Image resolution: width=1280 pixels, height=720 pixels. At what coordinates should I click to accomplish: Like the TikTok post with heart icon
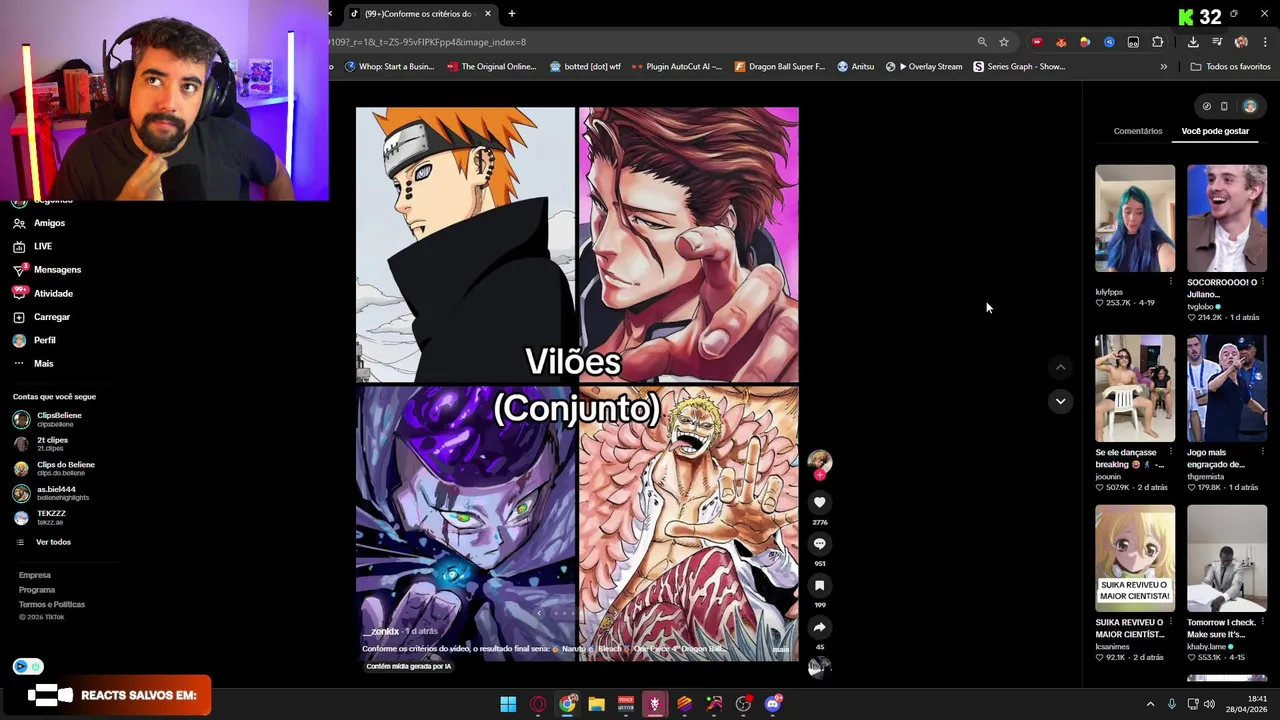tap(819, 502)
